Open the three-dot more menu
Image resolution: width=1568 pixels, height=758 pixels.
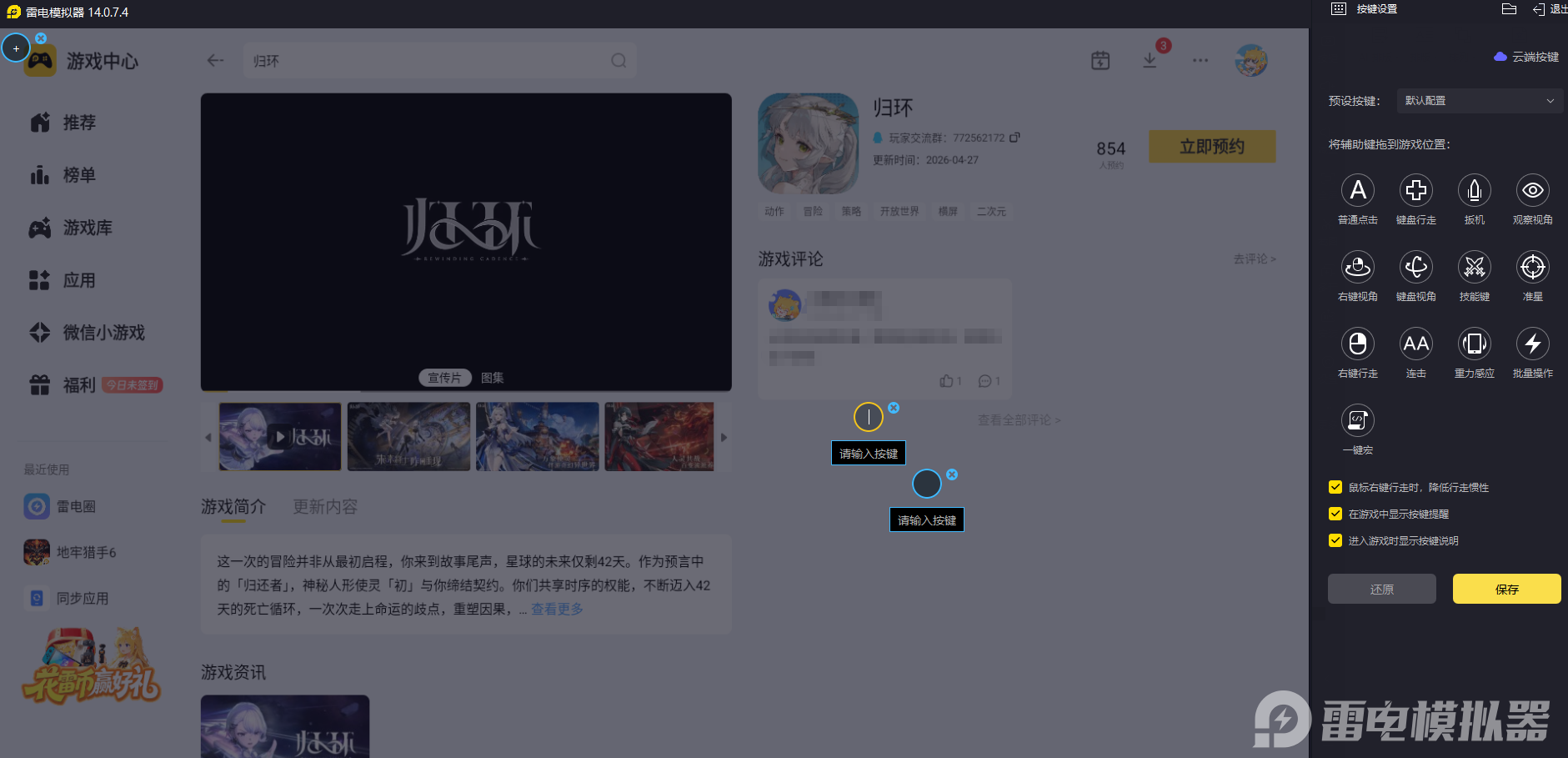pyautogui.click(x=1200, y=60)
